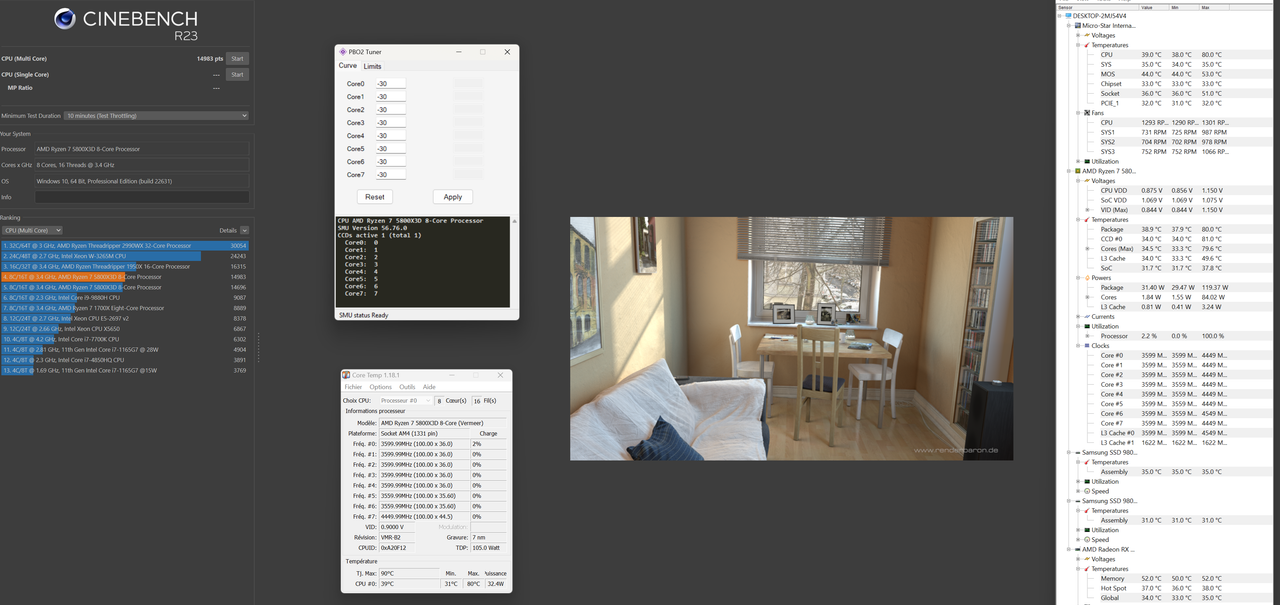Click the Powers flame icon
The height and width of the screenshot is (605, 1280).
pyautogui.click(x=1087, y=278)
